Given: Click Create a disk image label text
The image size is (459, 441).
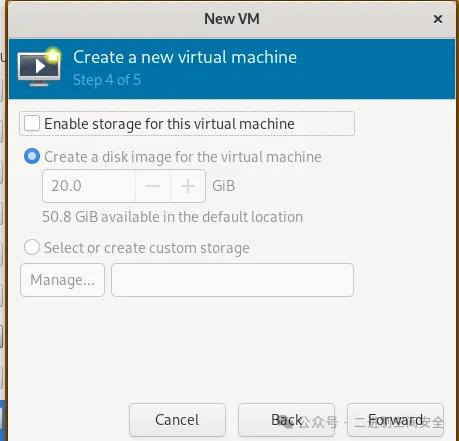Looking at the screenshot, I should (x=183, y=157).
